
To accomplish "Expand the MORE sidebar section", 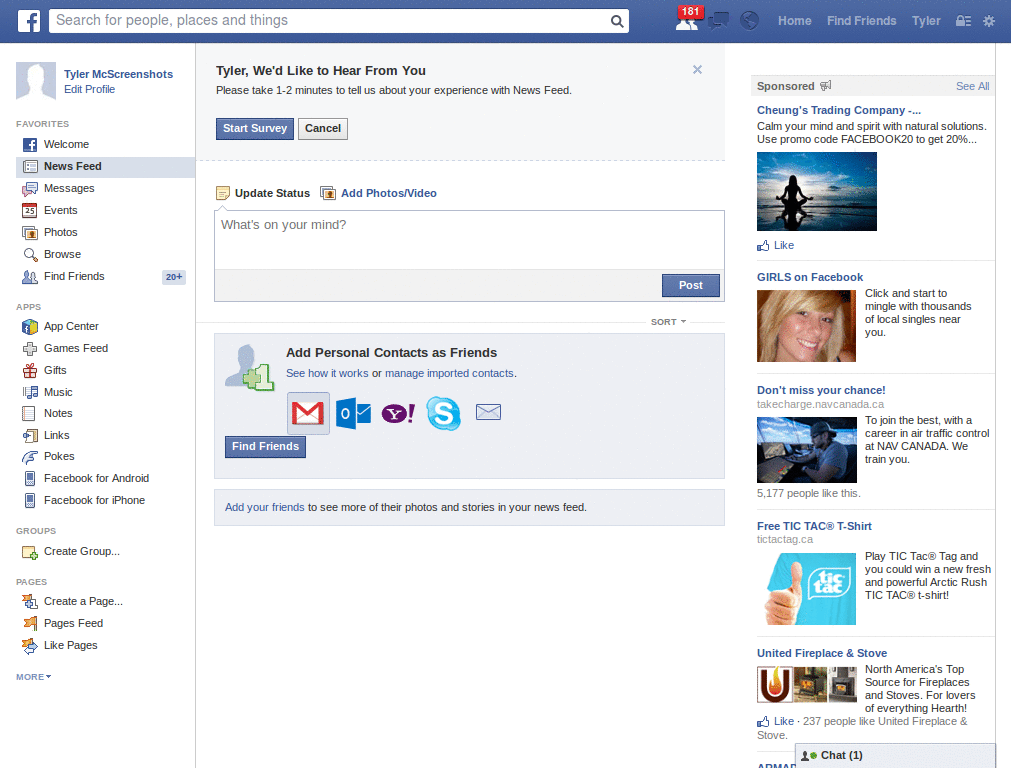I will [33, 677].
